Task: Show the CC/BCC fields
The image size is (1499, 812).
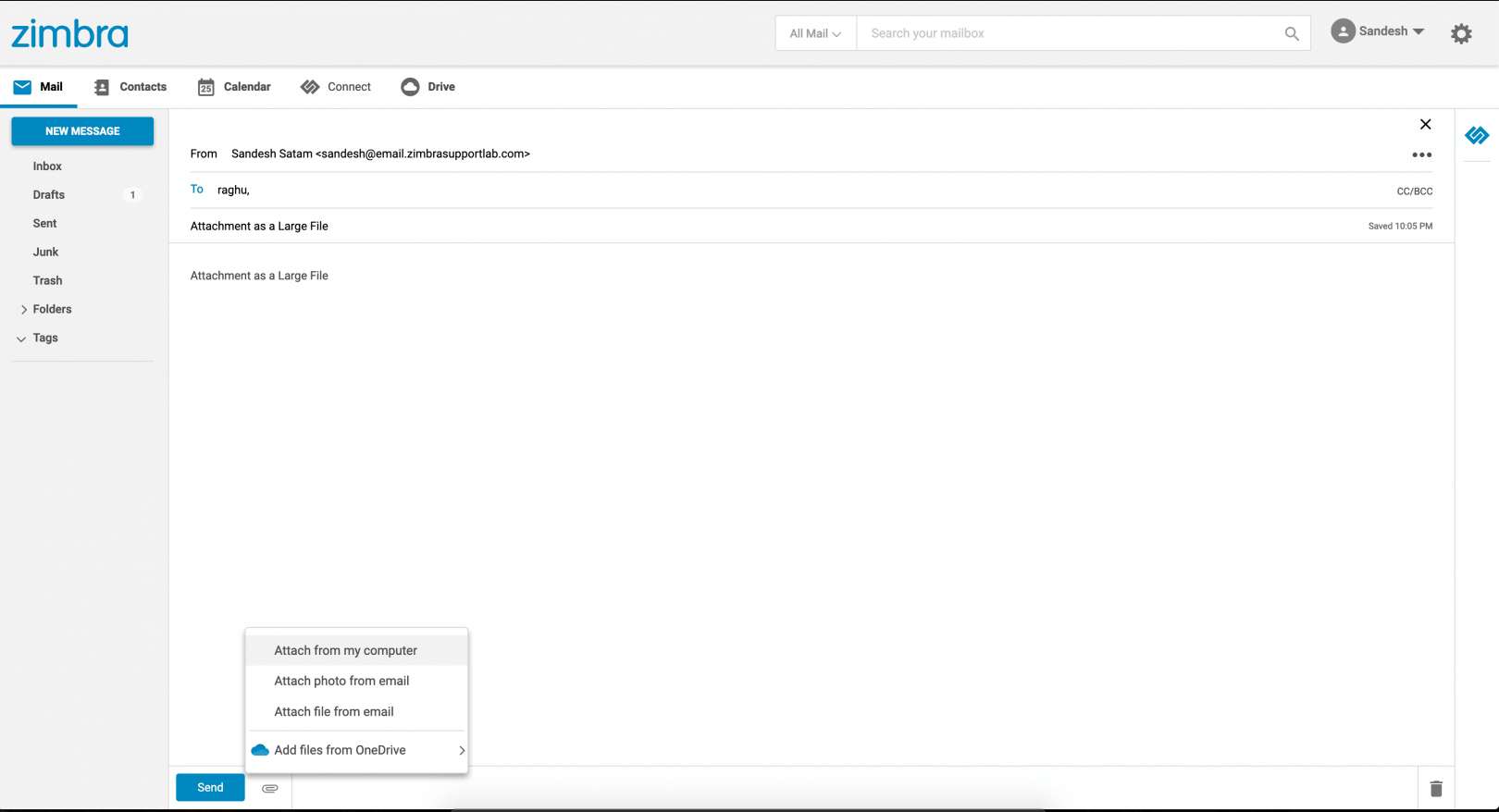Action: [x=1414, y=191]
